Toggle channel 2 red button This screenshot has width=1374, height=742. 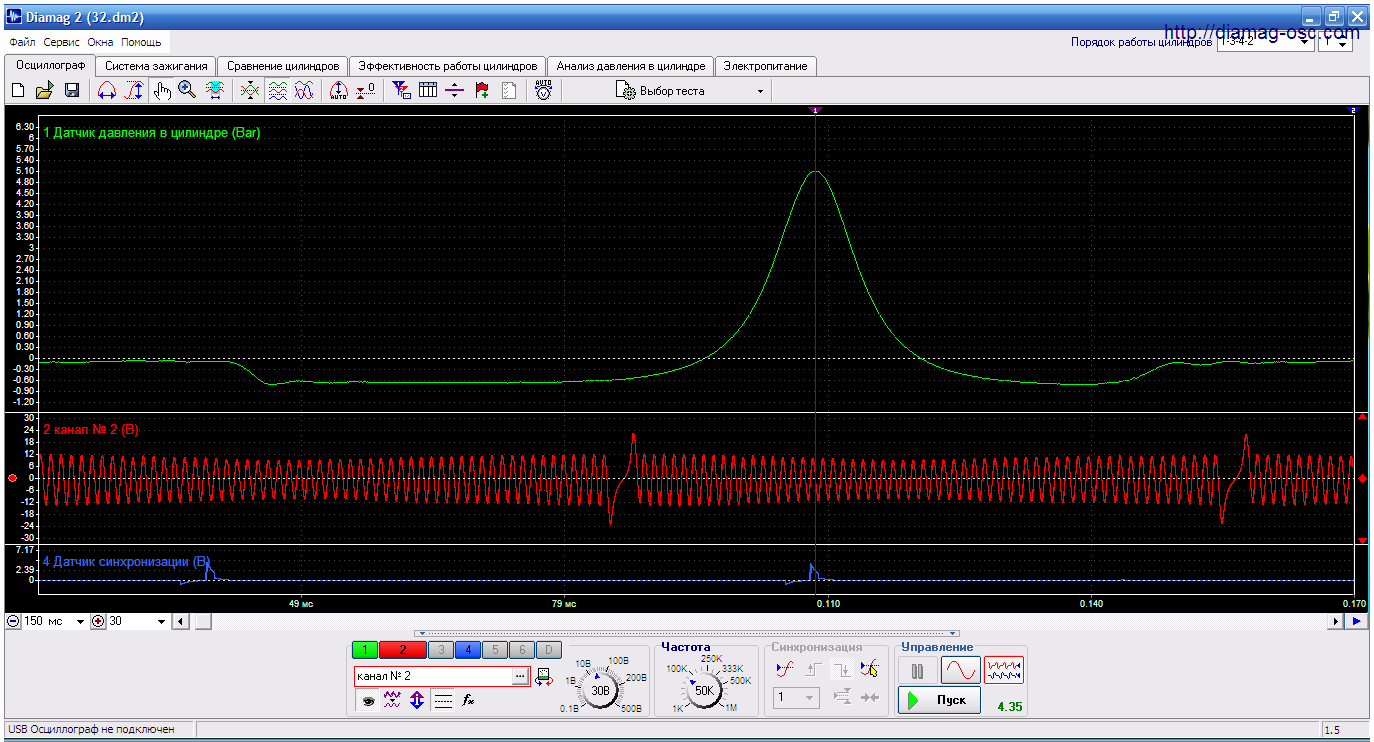pyautogui.click(x=402, y=650)
